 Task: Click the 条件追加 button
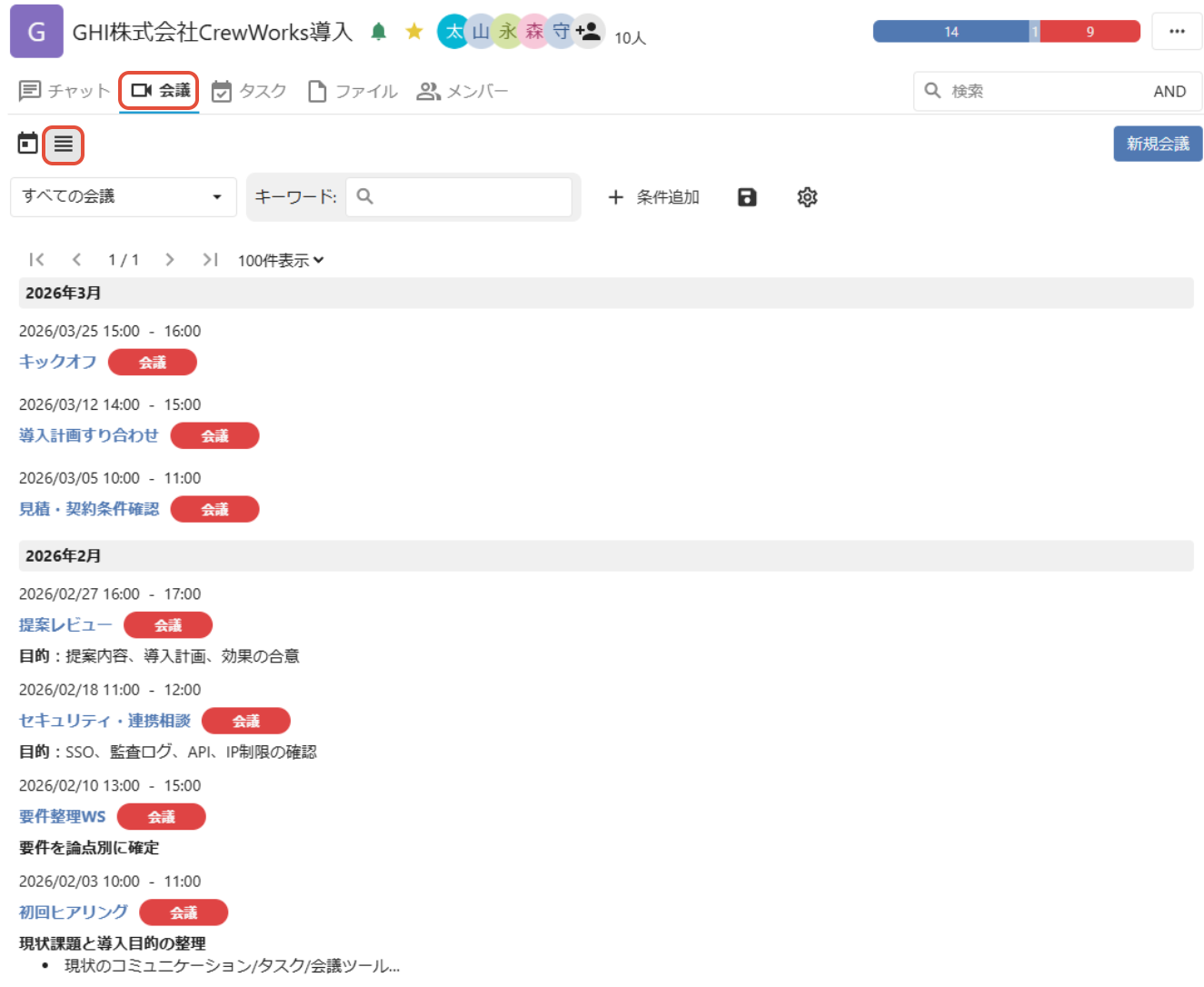pos(653,197)
